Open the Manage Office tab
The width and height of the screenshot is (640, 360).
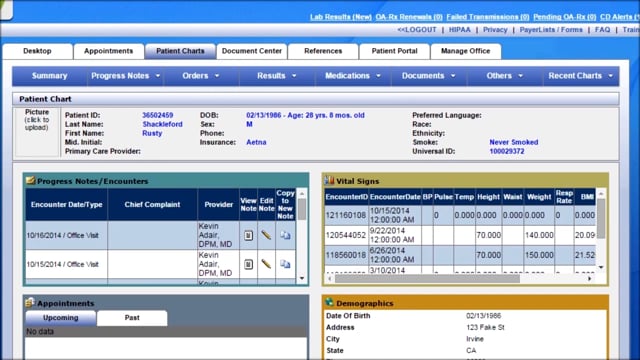coord(466,51)
